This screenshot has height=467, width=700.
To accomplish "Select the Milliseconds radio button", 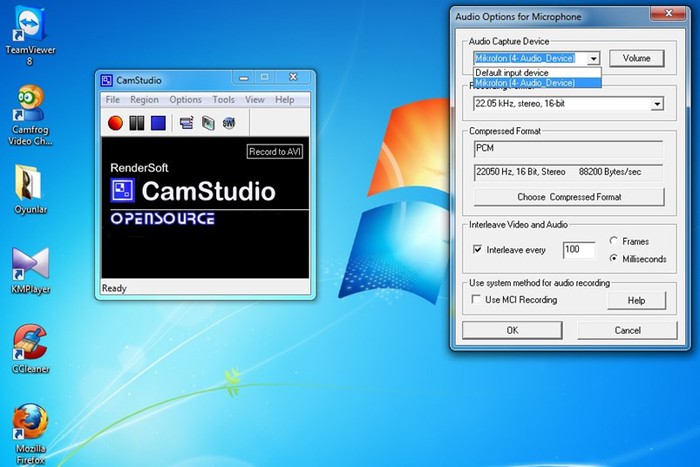I will tap(614, 259).
